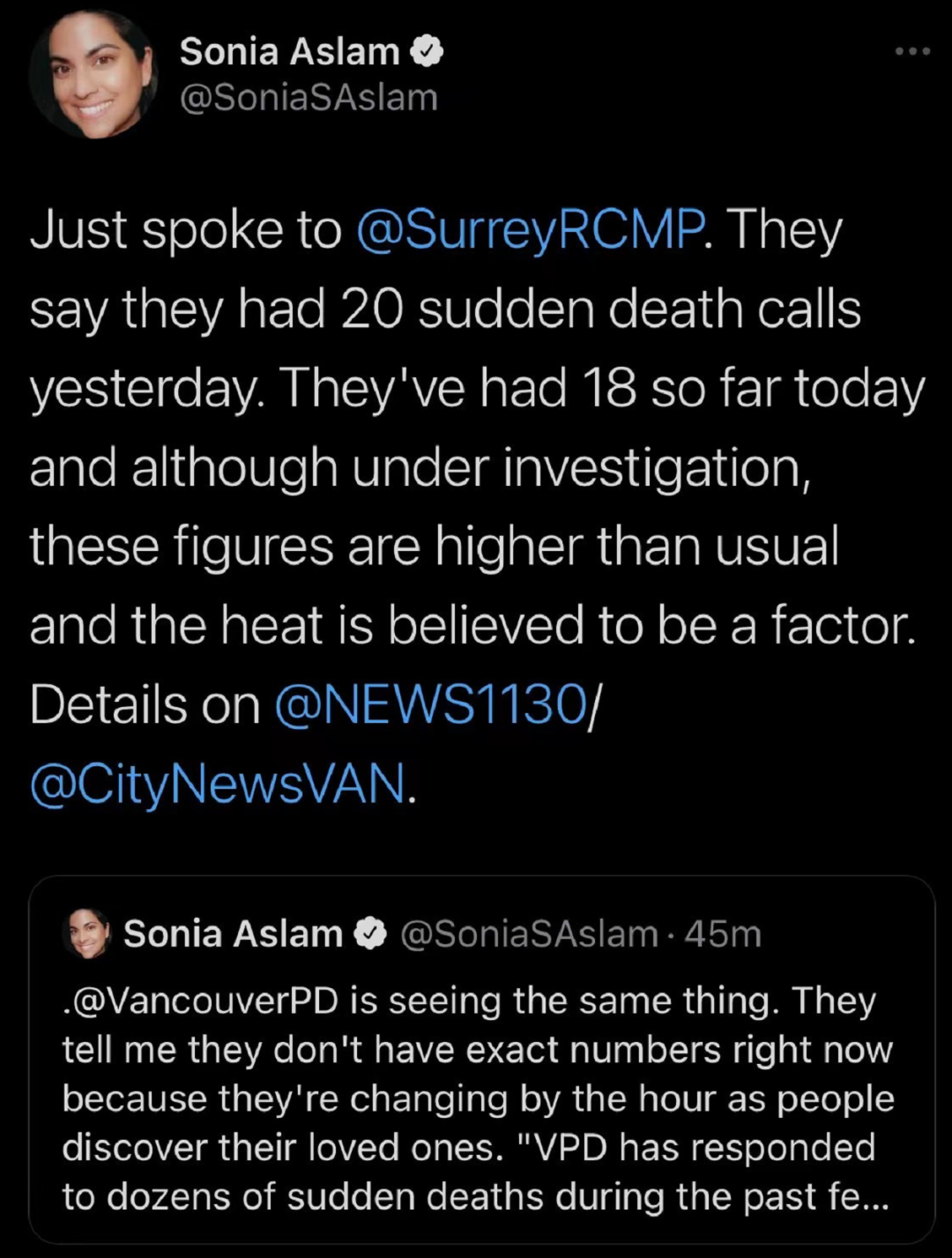Click verified badge inside the quoted tweet
The width and height of the screenshot is (952, 1258).
point(371,934)
